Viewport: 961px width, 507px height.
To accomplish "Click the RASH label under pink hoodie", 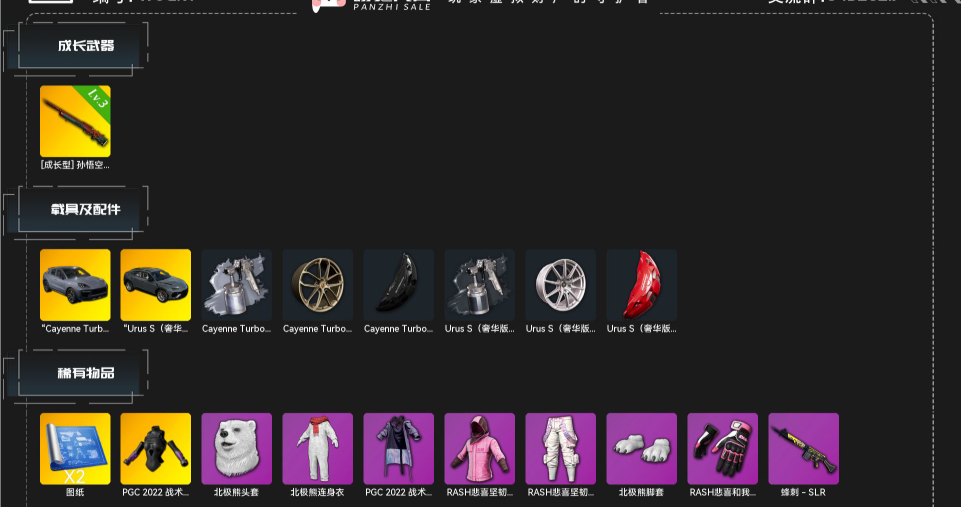I will coord(479,492).
